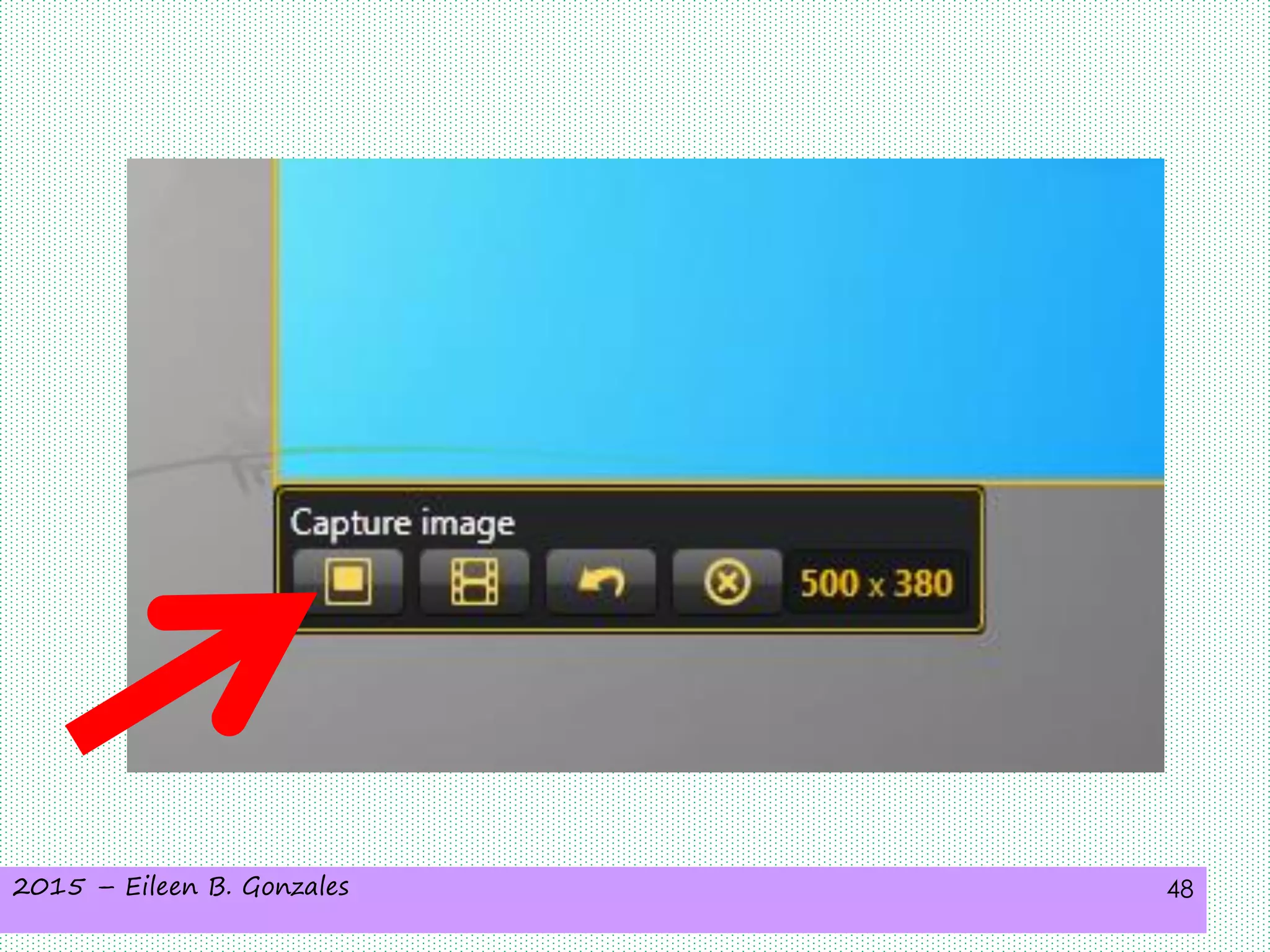Click the Eileen B. Gonzales footer text
This screenshot has height=952, width=1270.
click(237, 887)
